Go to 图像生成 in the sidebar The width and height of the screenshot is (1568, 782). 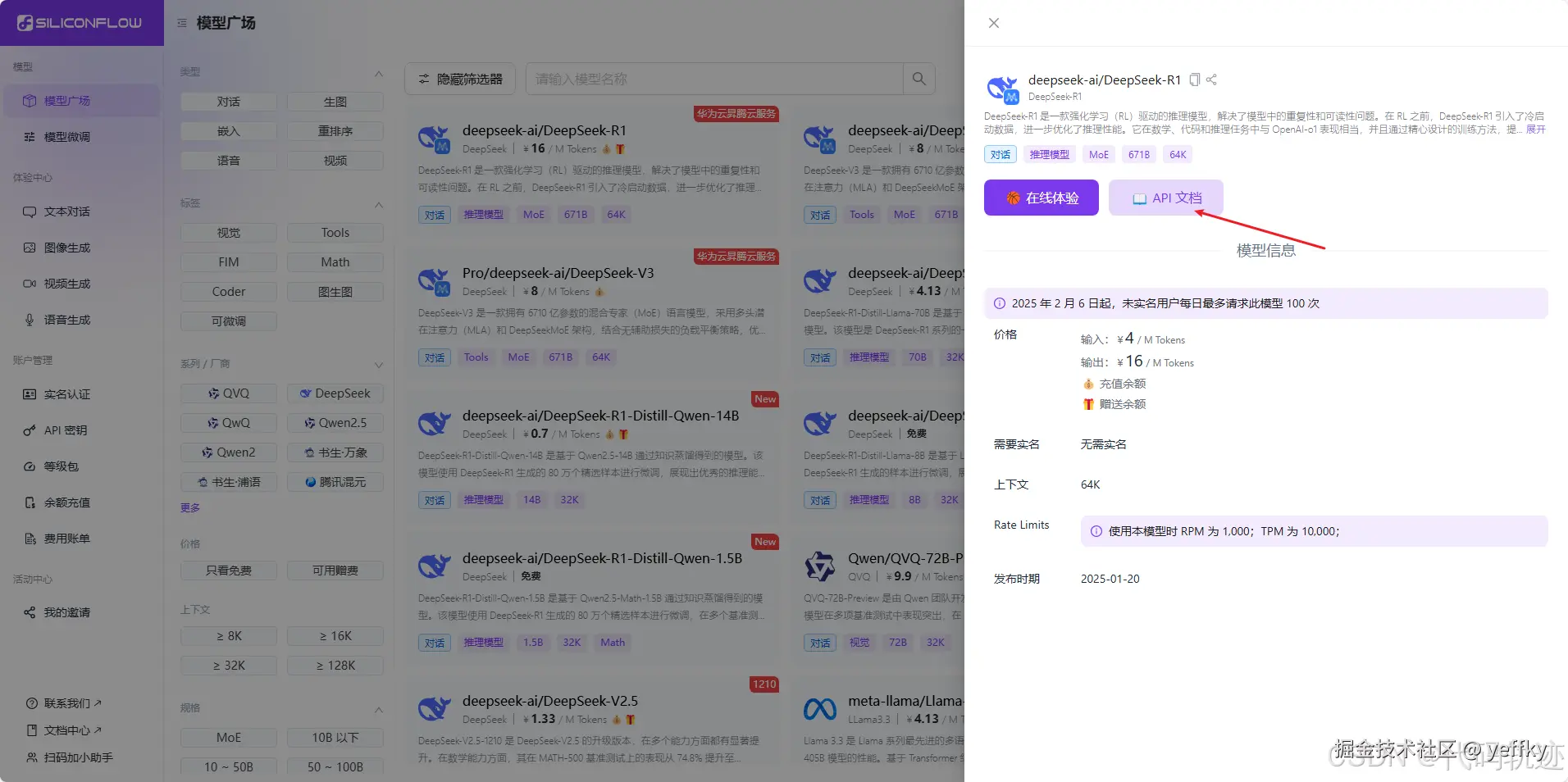pos(80,248)
